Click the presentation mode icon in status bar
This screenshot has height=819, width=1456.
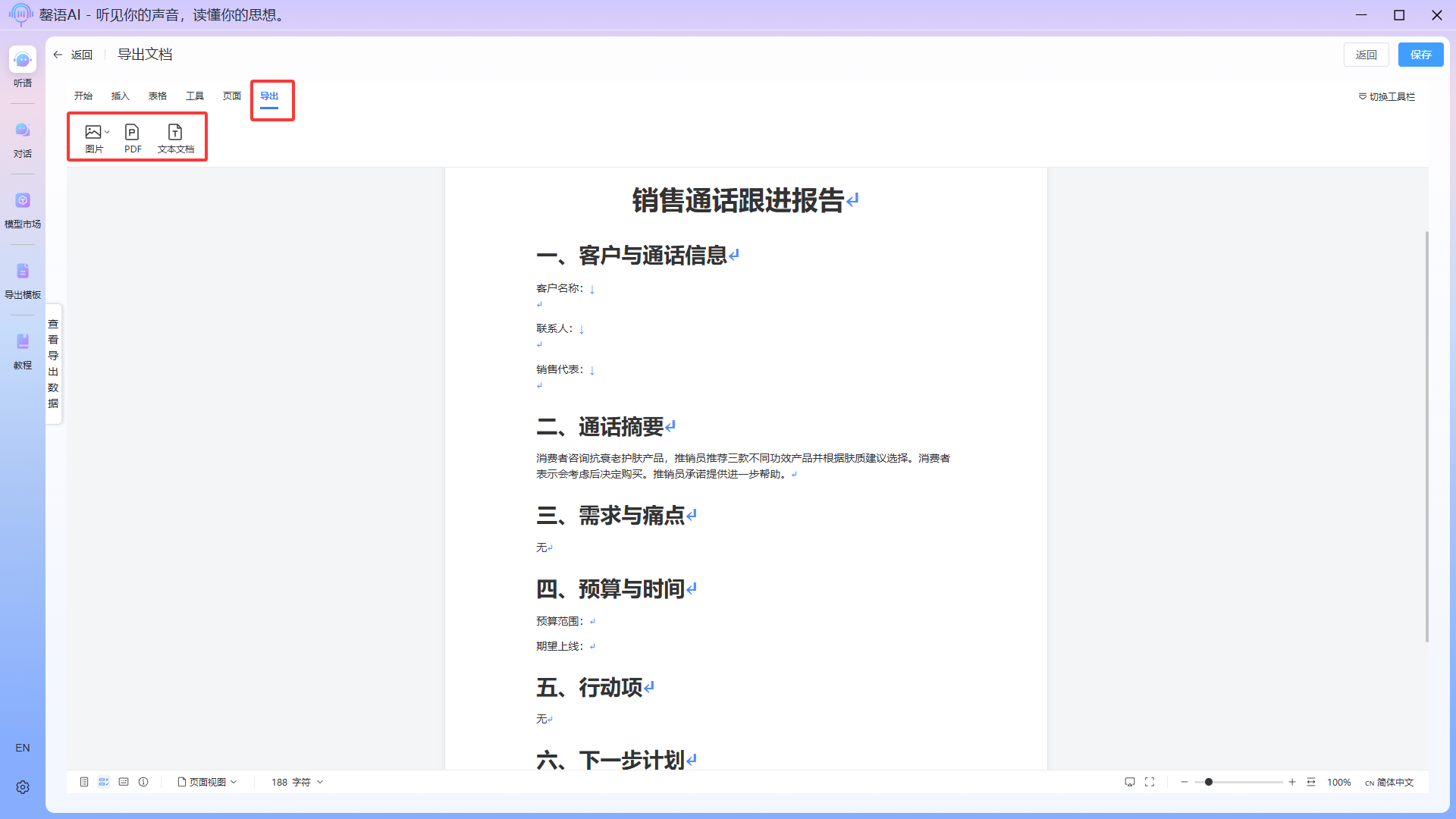click(1130, 782)
